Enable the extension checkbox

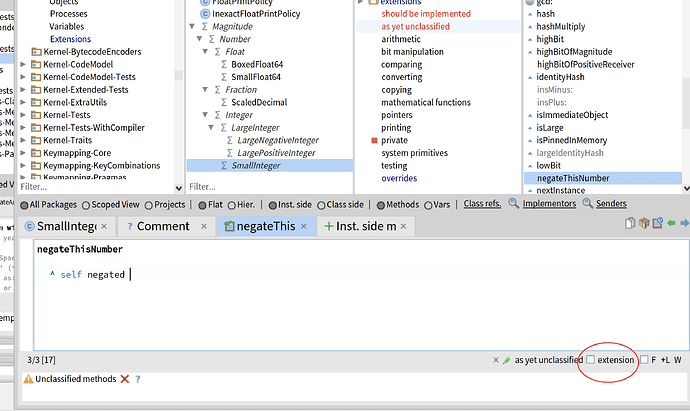(591, 360)
